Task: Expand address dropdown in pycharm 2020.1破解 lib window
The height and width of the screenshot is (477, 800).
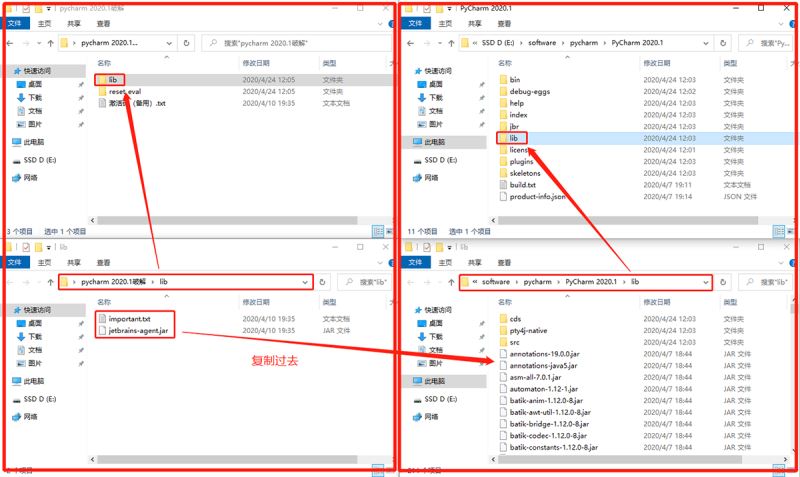Action: coord(305,282)
